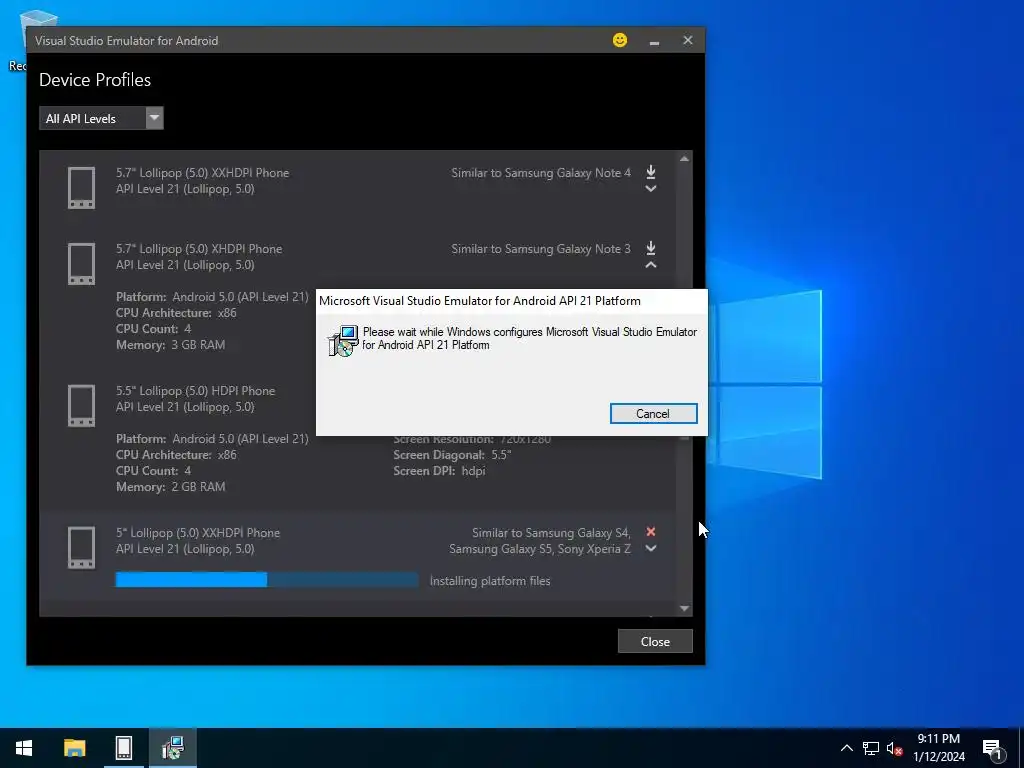Click the muted volume tray icon
The height and width of the screenshot is (768, 1024).
pos(895,748)
